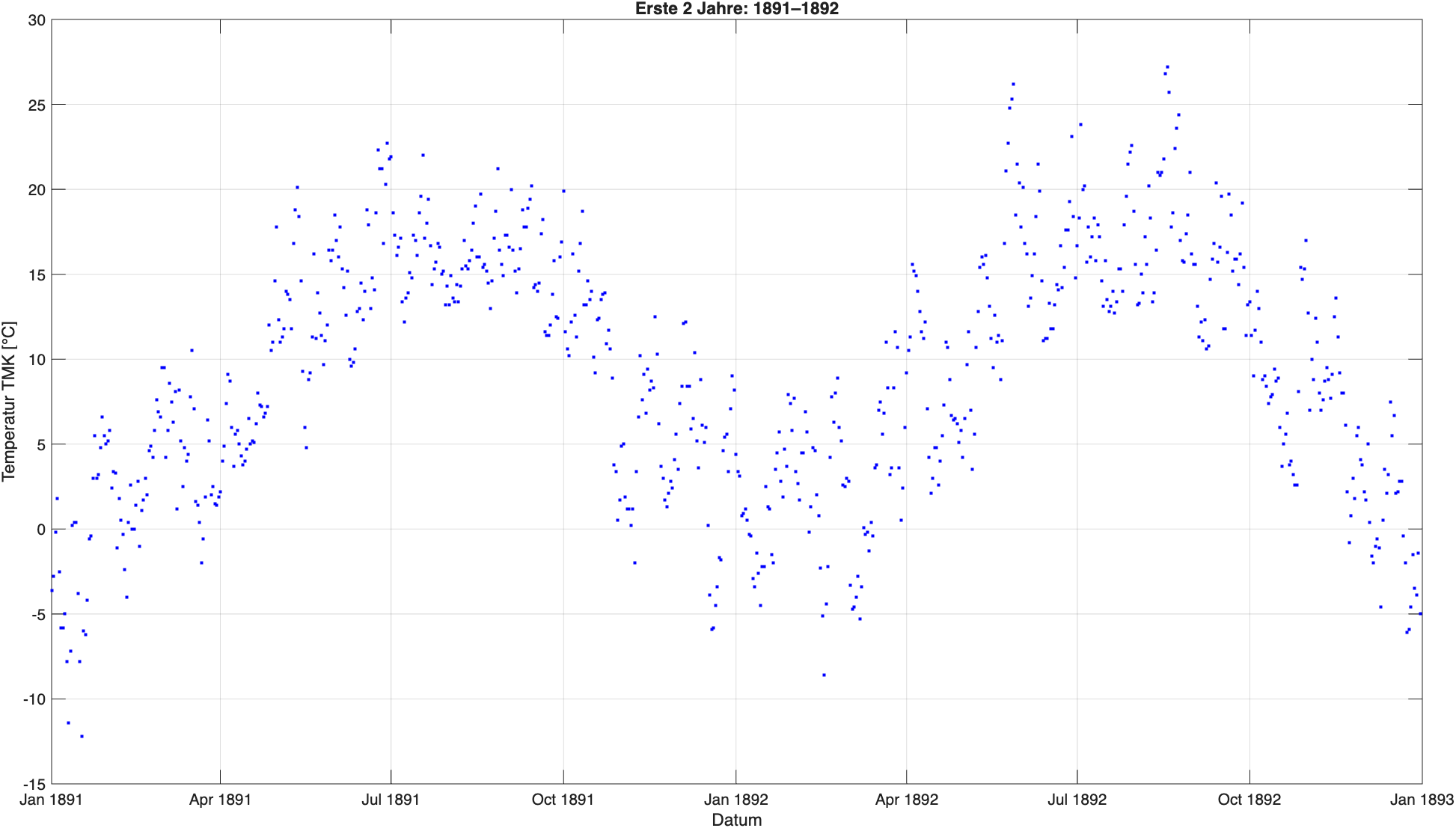This screenshot has height=828, width=1456.
Task: Click the 'Oct 1891' x-axis tick label
Action: click(x=563, y=800)
